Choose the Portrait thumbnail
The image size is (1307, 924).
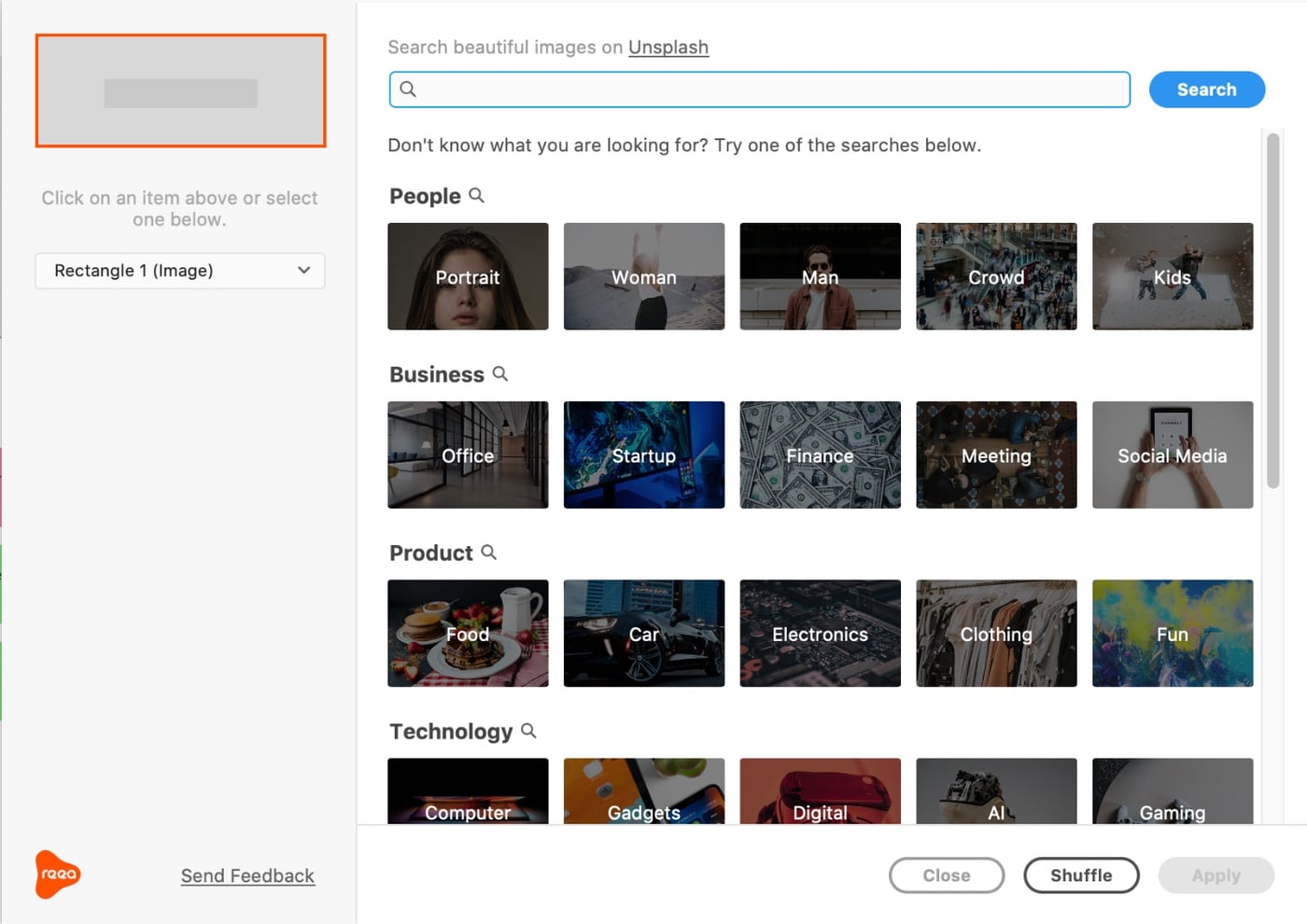(x=468, y=276)
